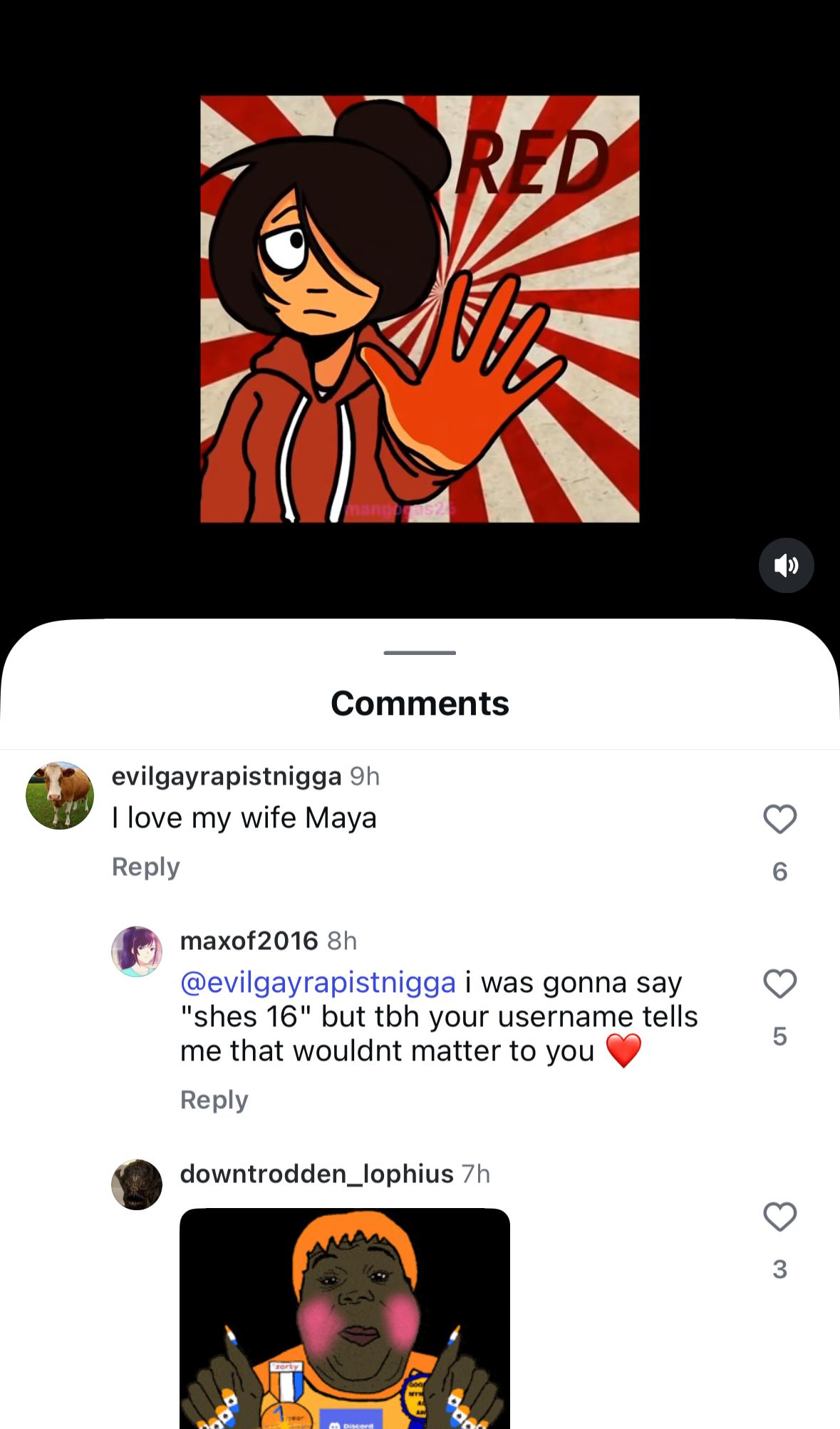This screenshot has width=840, height=1429.
Task: Reply to maxof2016's comment
Action: click(x=214, y=1100)
